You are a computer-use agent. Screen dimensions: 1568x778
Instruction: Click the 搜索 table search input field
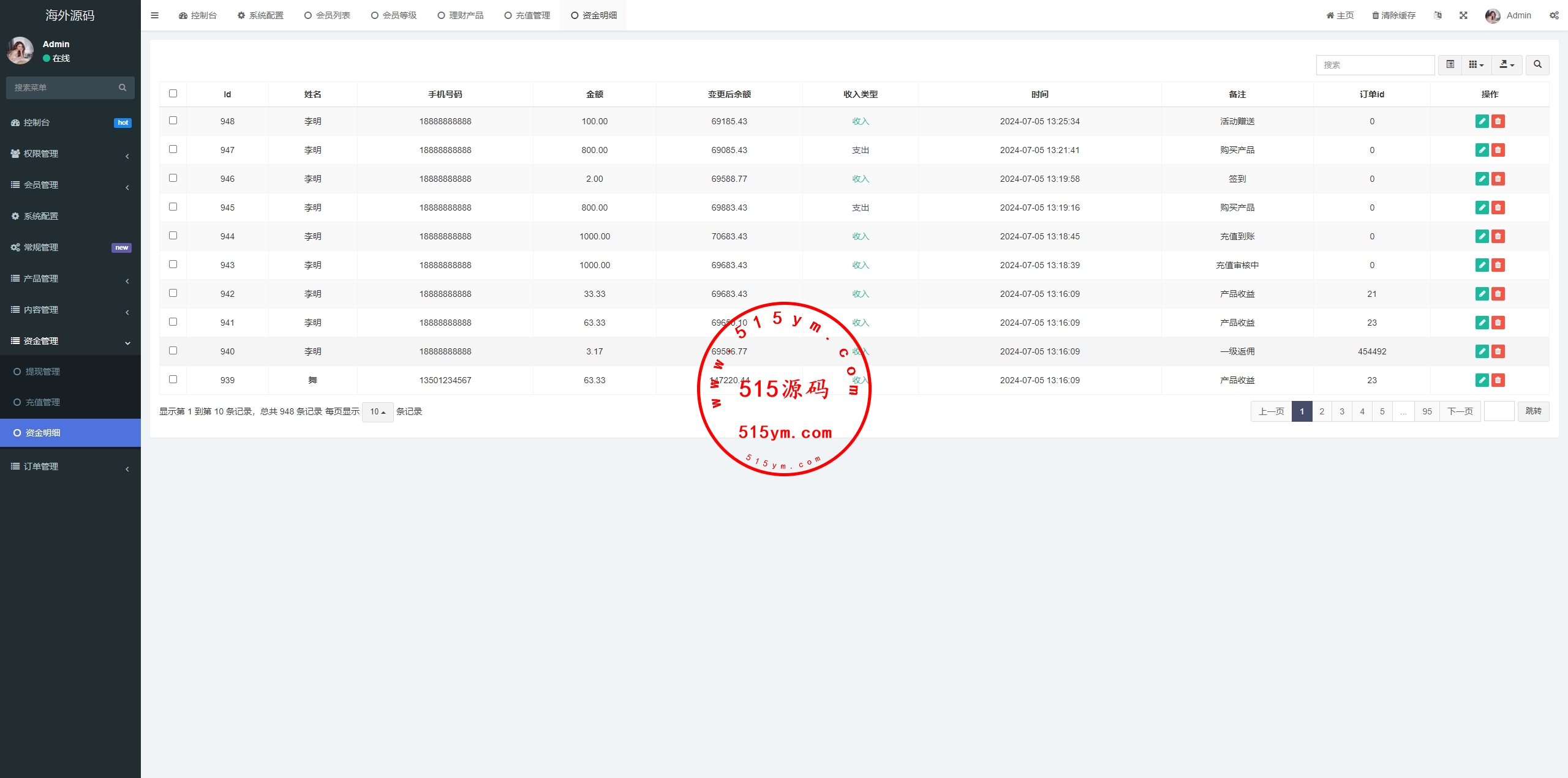(1375, 65)
